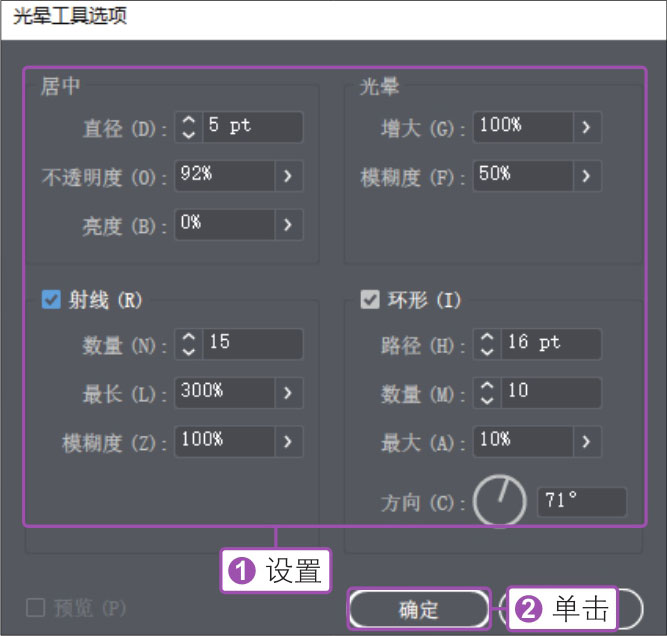This screenshot has width=667, height=636.
Task: Open the 光晕 模糊度 (F) arrow
Action: pos(587,176)
